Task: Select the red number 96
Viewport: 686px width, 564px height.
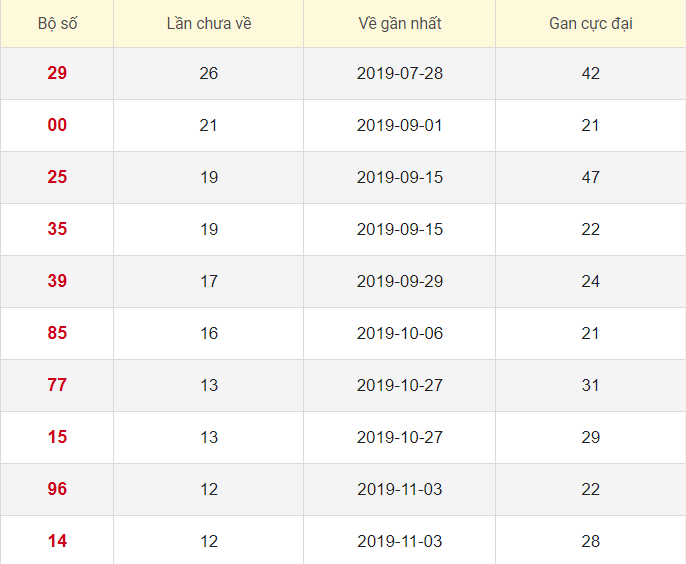Action: (57, 489)
